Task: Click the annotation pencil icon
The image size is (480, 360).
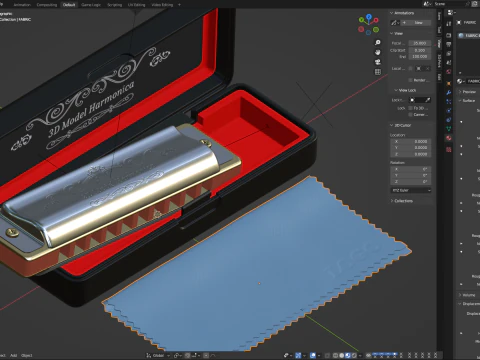Action: pos(395,23)
